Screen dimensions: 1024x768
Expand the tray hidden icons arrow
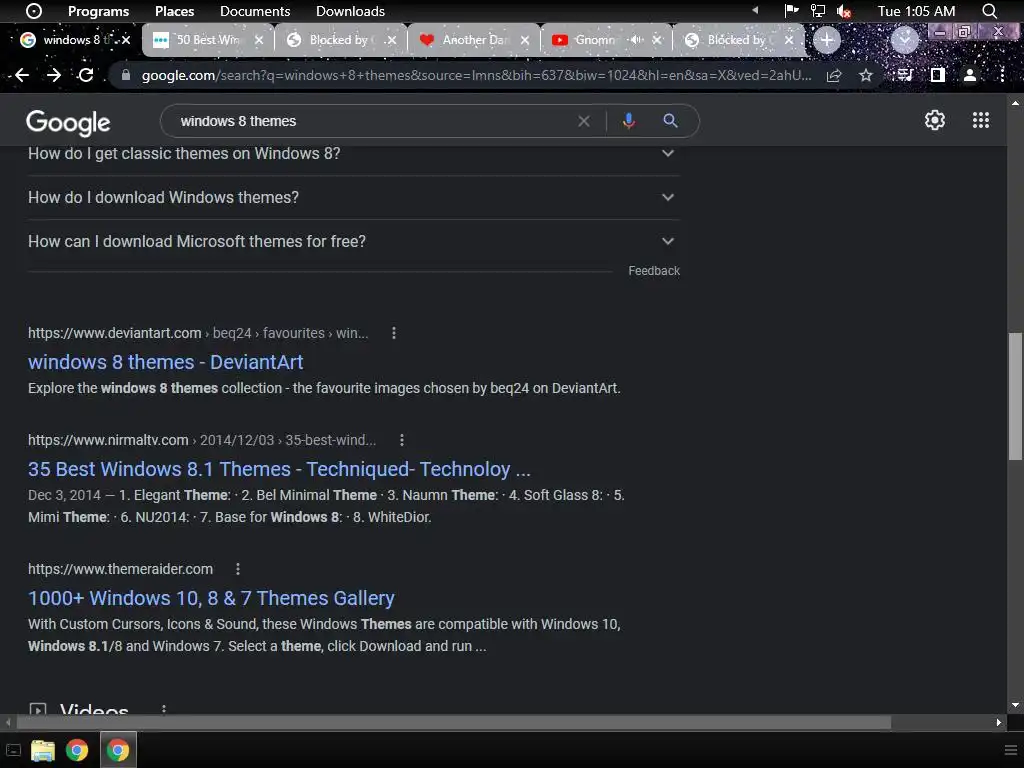coord(756,10)
